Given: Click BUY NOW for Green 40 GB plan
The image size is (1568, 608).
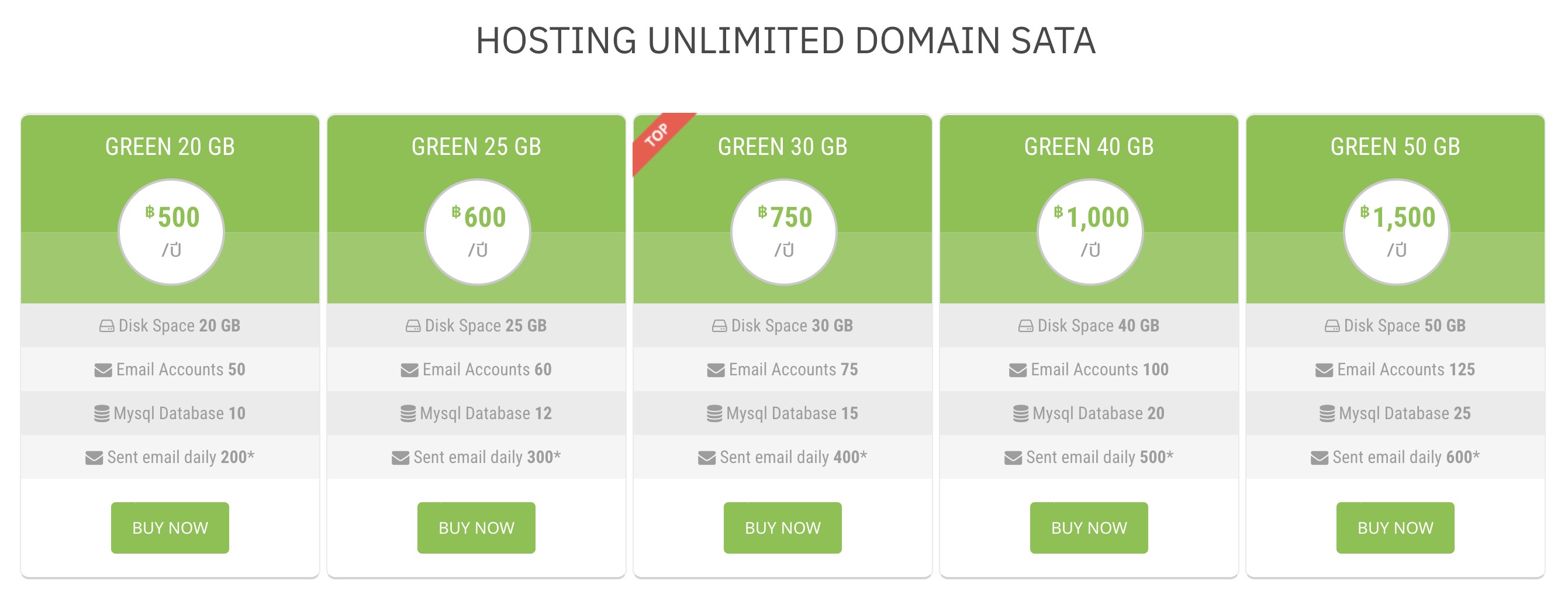Looking at the screenshot, I should (x=1089, y=527).
